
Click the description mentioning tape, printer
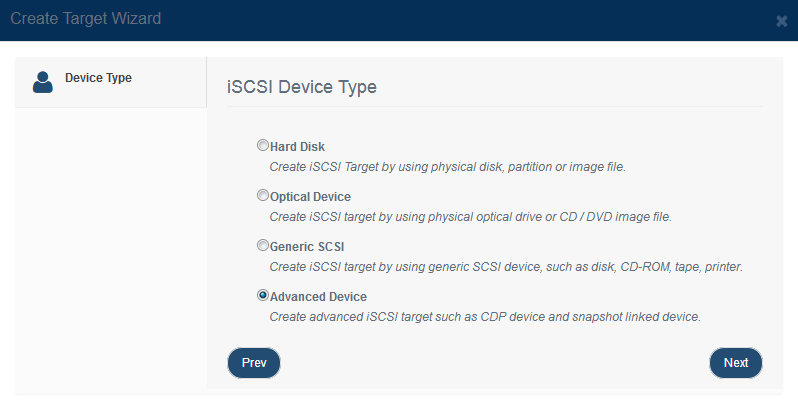point(506,267)
